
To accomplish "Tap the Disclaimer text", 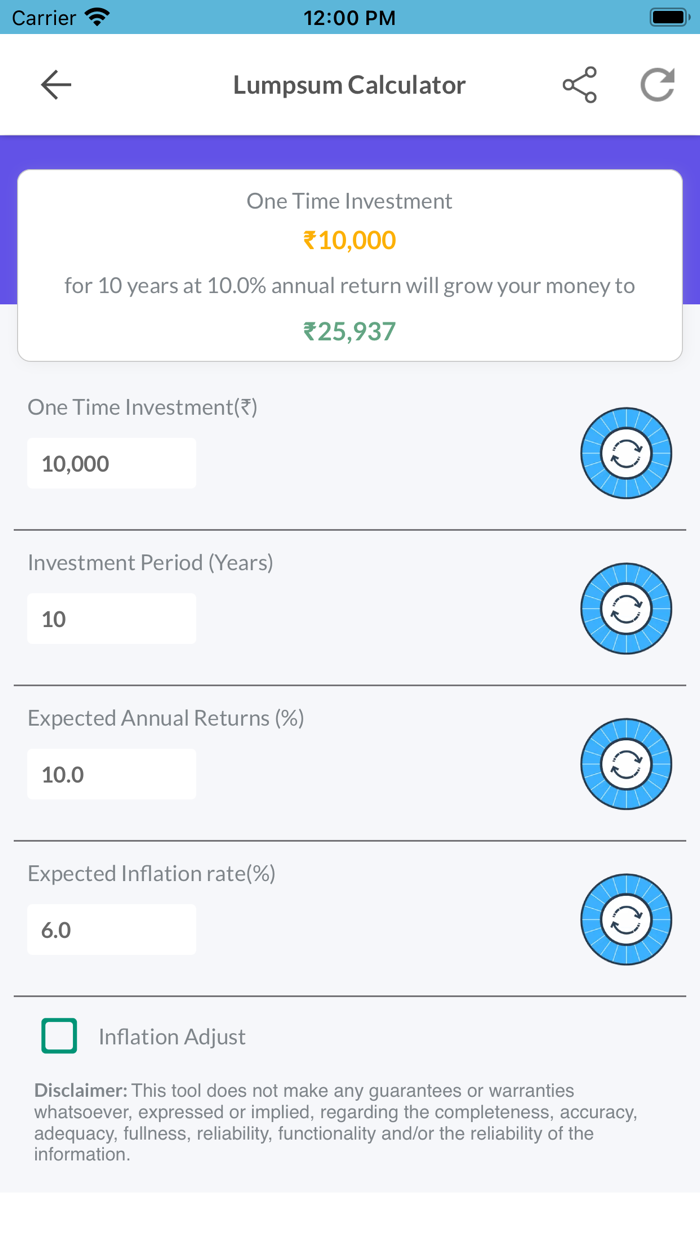I will (335, 1122).
